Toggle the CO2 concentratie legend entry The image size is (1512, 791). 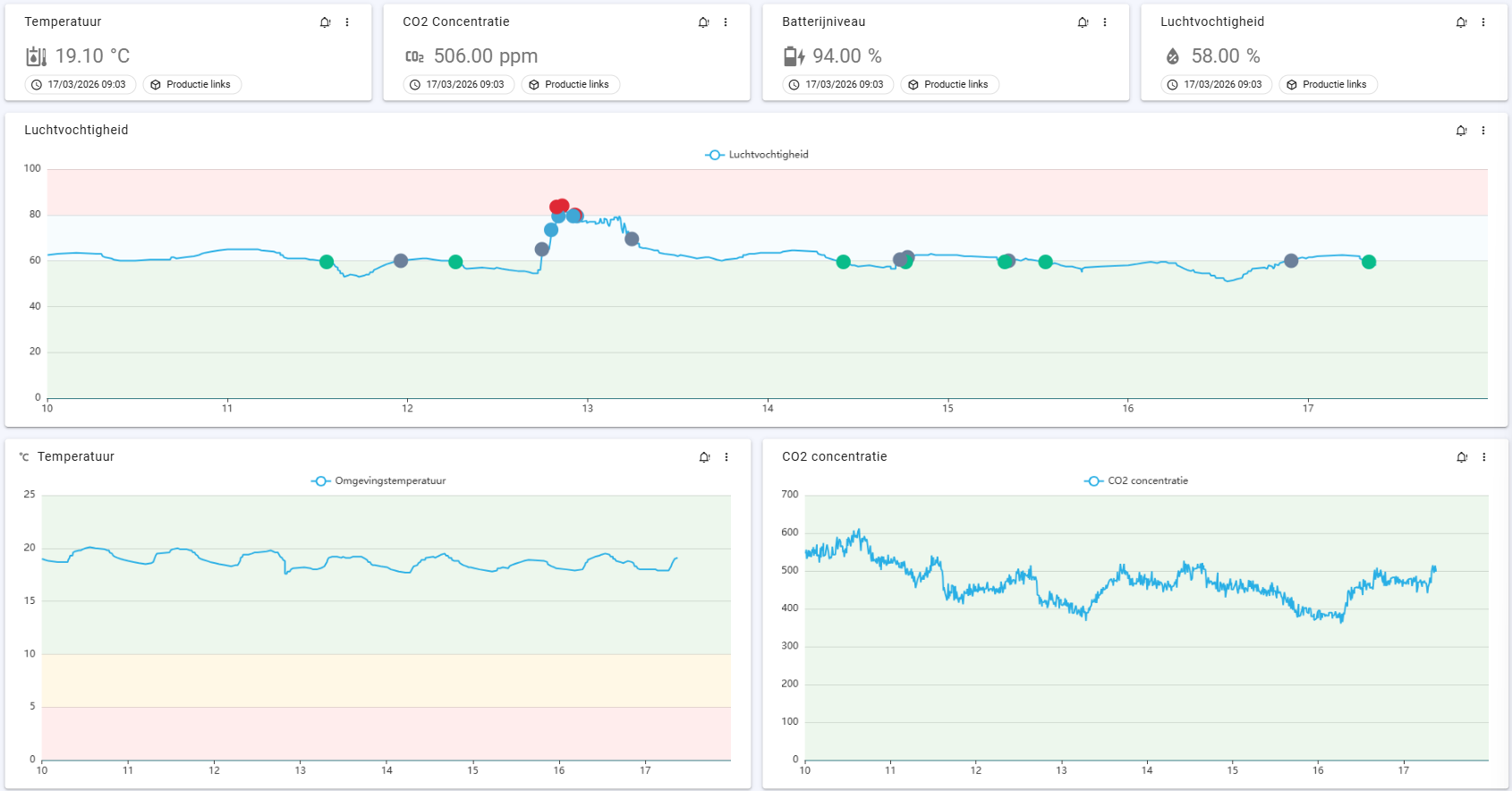1136,481
